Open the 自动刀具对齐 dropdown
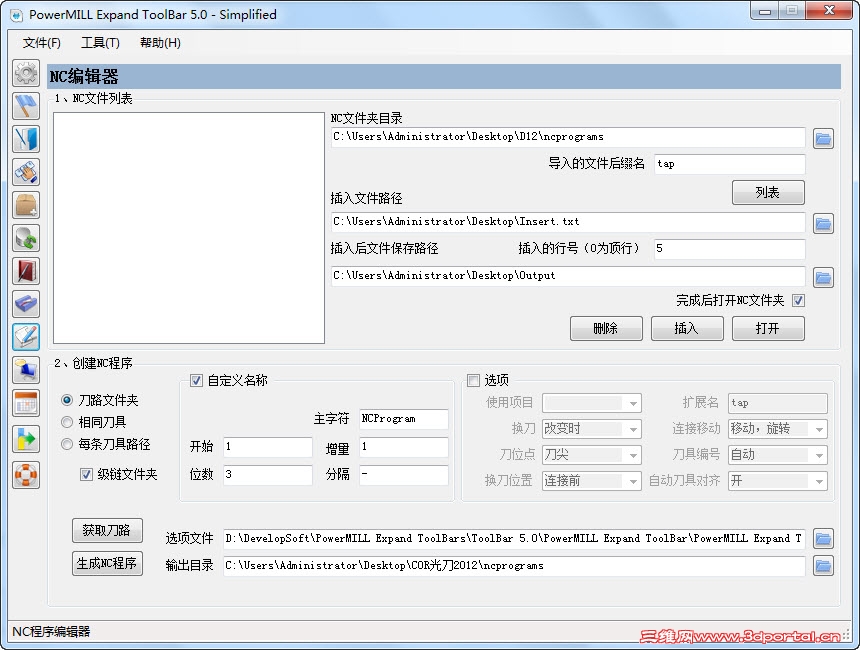This screenshot has width=860, height=650. click(x=777, y=481)
